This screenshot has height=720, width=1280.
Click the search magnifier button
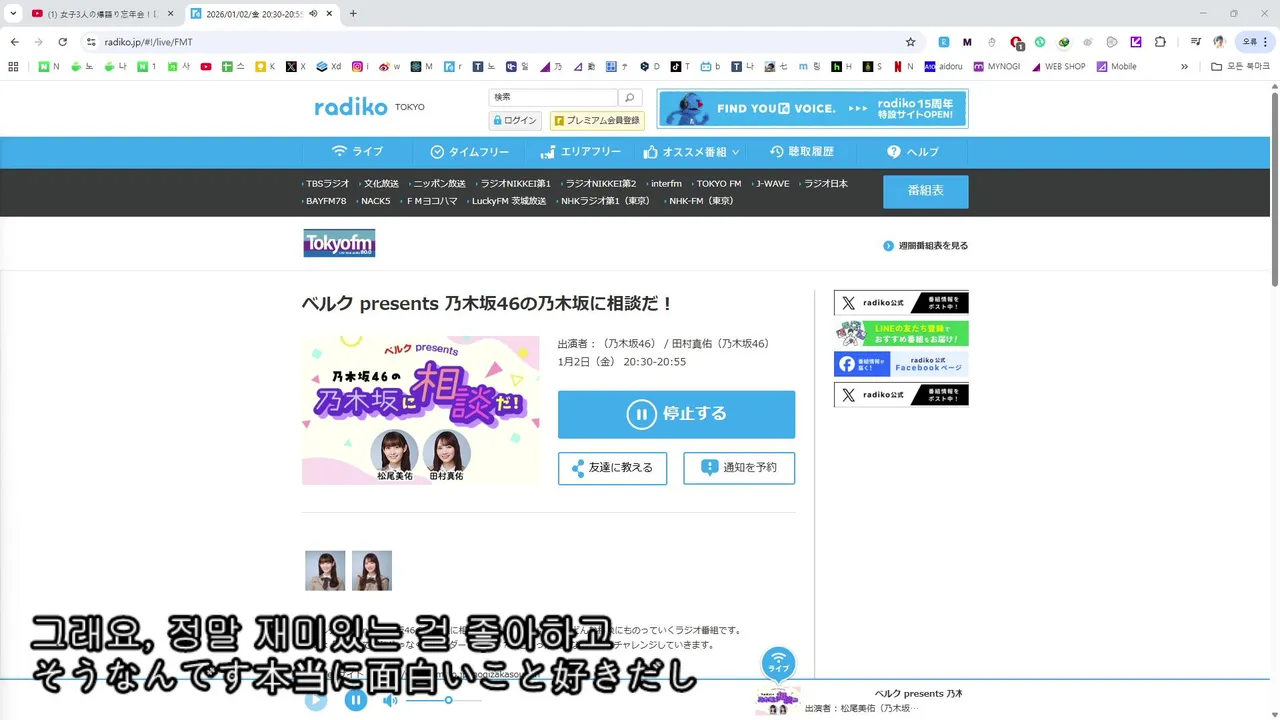coord(629,97)
